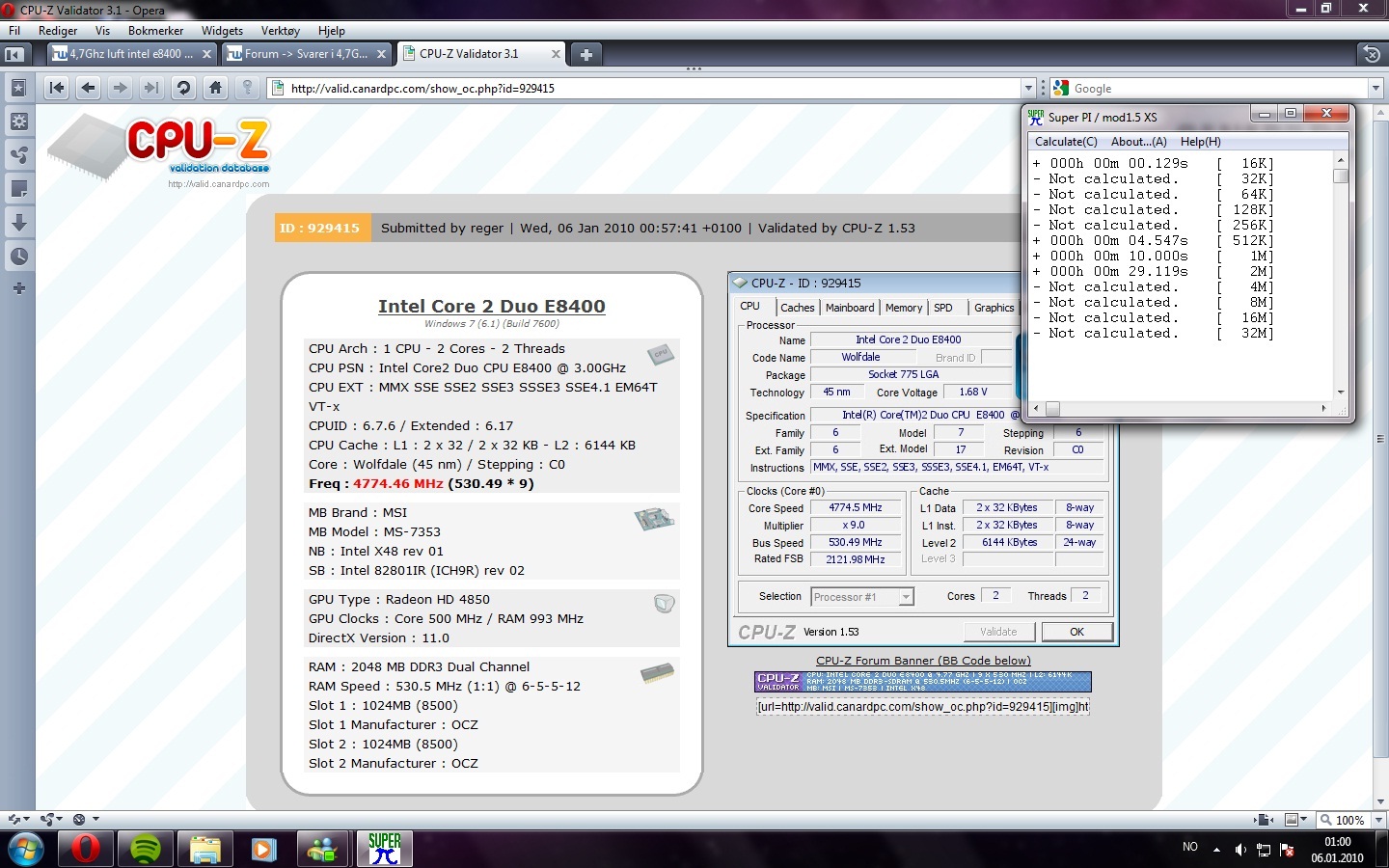This screenshot has height=868, width=1389.
Task: Click Super PI horizontal scrollbar right arrow
Action: tap(1323, 409)
